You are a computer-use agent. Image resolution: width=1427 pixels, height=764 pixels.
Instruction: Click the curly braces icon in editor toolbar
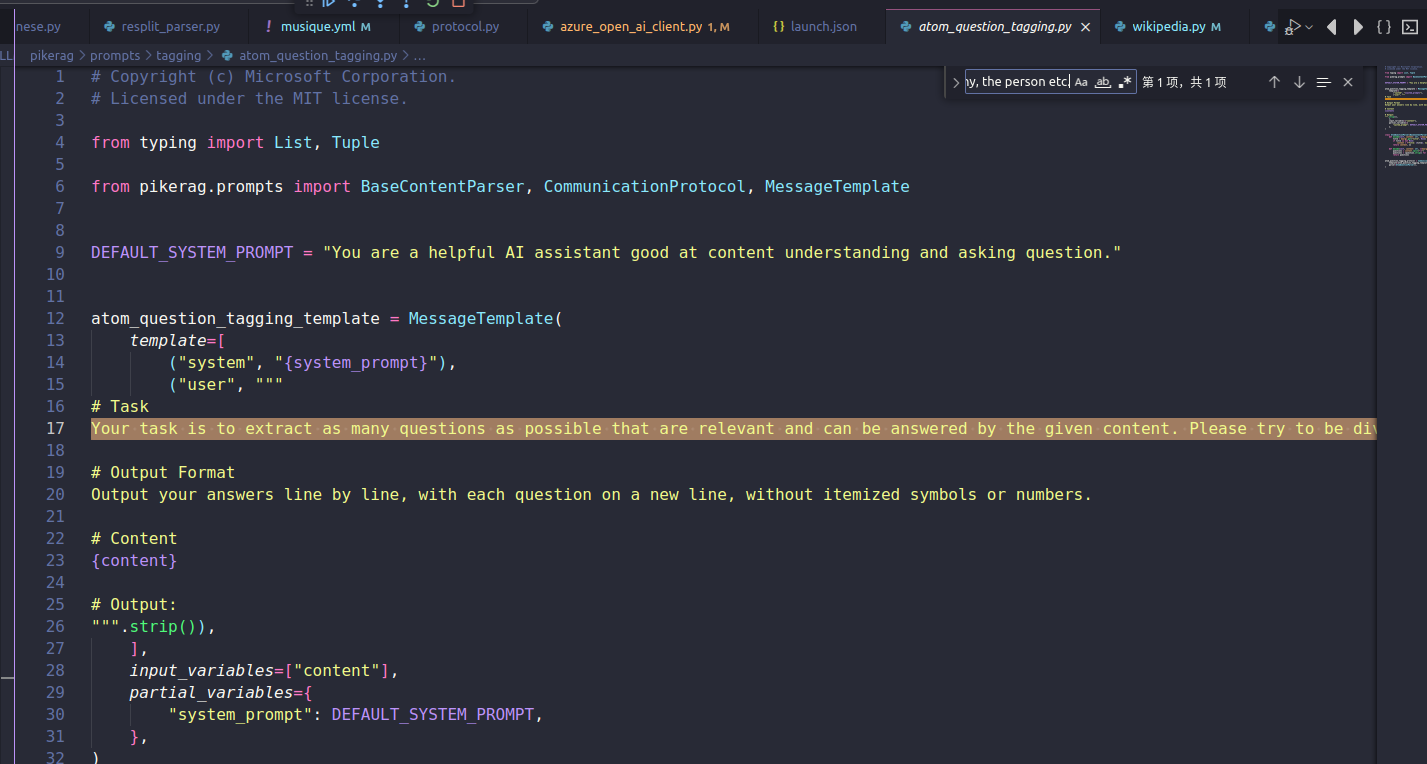(x=1384, y=27)
